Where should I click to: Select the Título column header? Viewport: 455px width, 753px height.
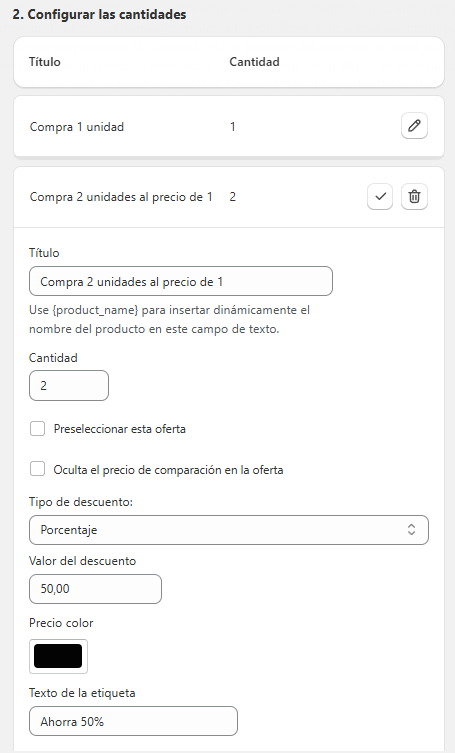click(45, 61)
